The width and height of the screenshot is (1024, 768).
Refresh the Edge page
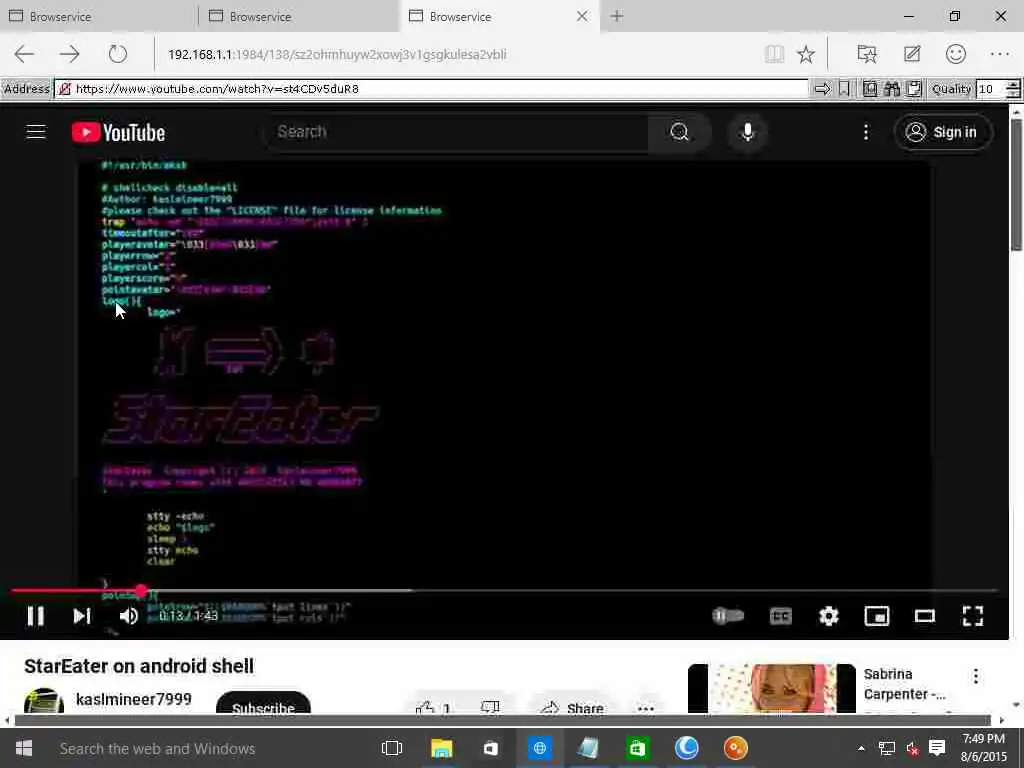pyautogui.click(x=118, y=54)
